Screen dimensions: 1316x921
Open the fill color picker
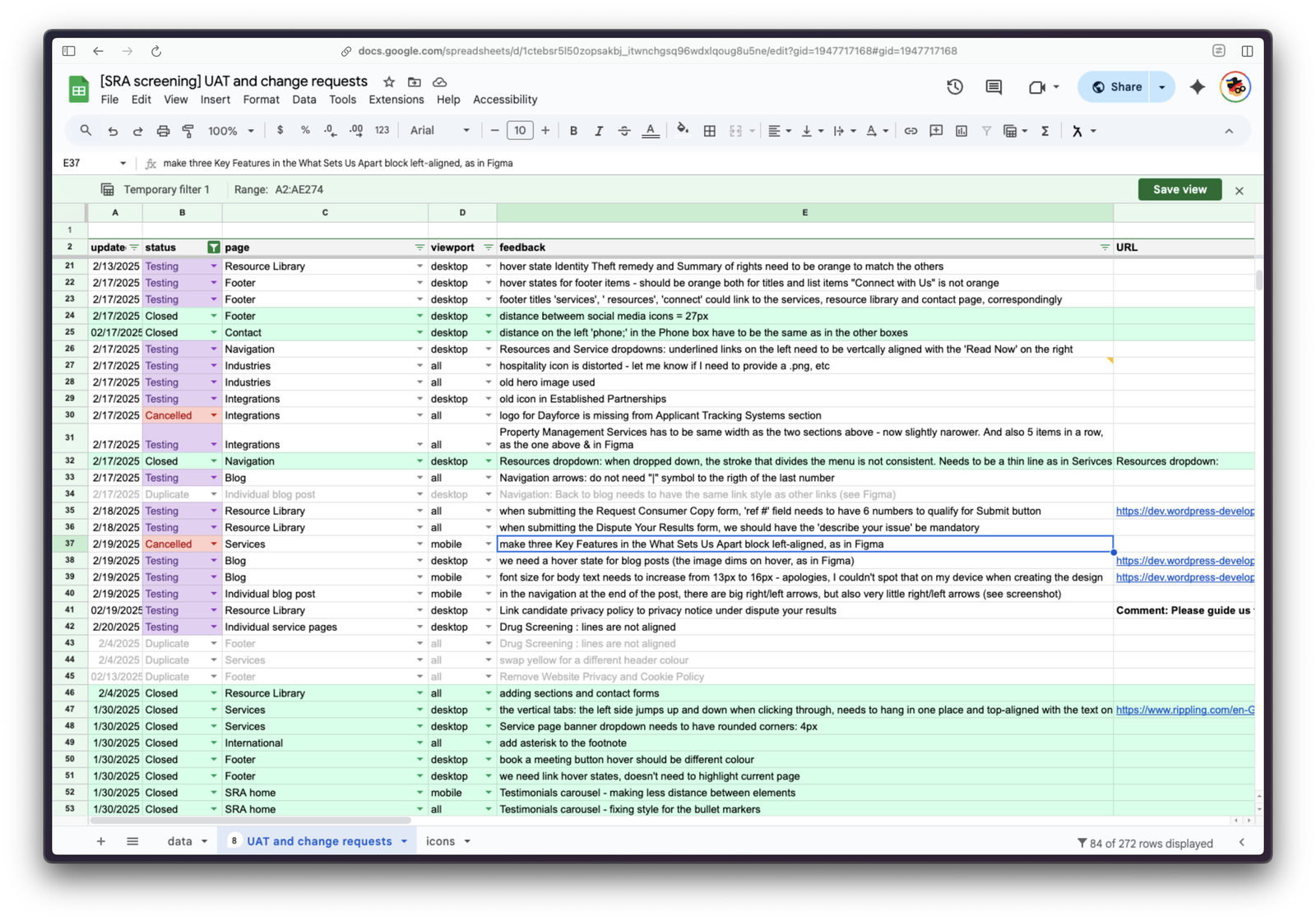point(683,130)
